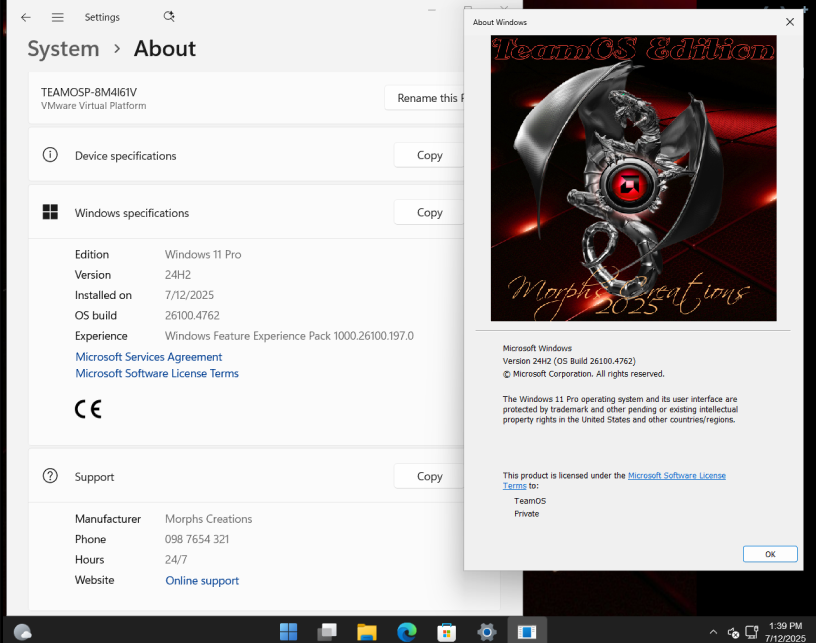Open the Settings navigation hamburger menu

[x=58, y=17]
